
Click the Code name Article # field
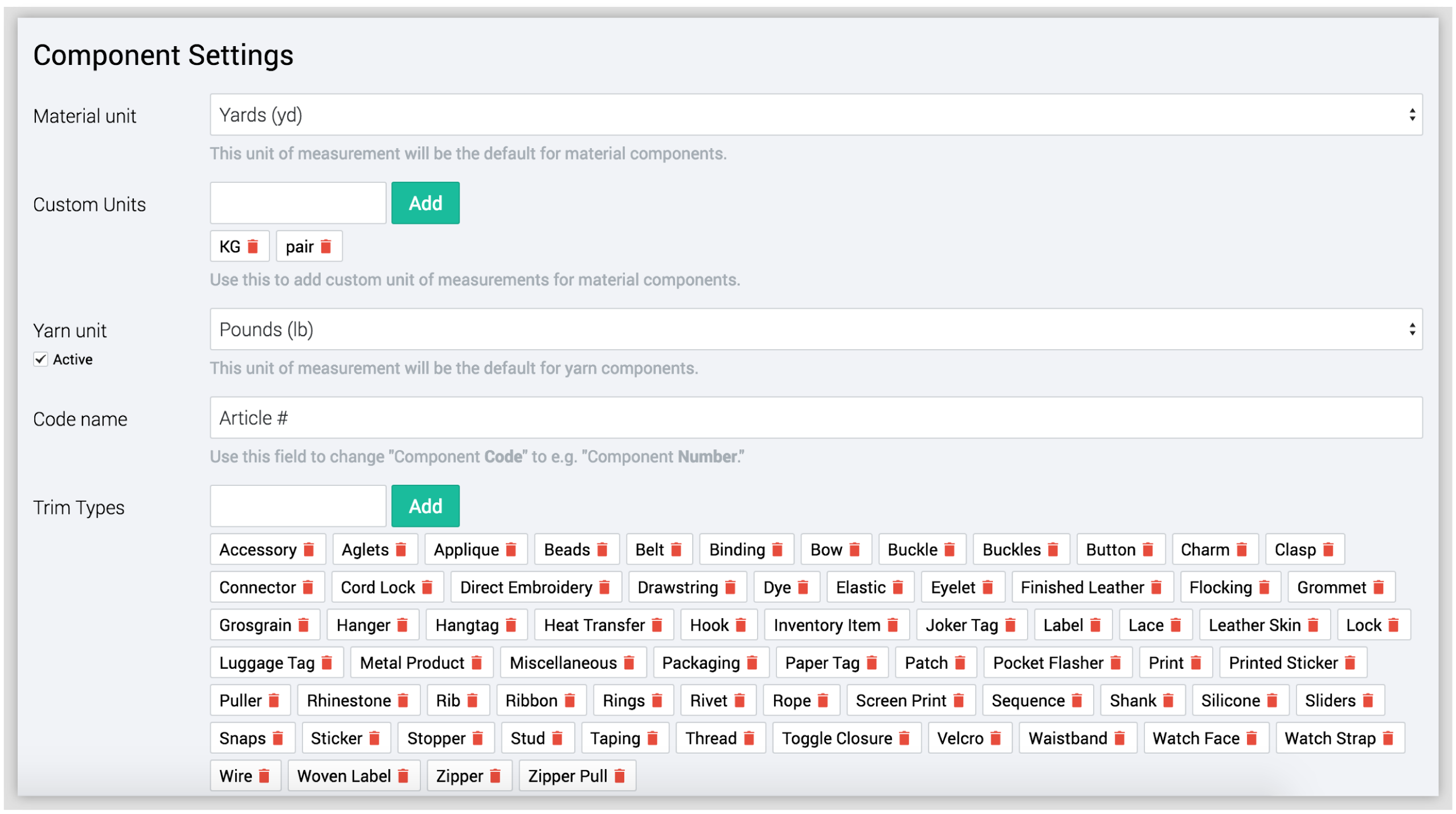pyautogui.click(x=816, y=418)
